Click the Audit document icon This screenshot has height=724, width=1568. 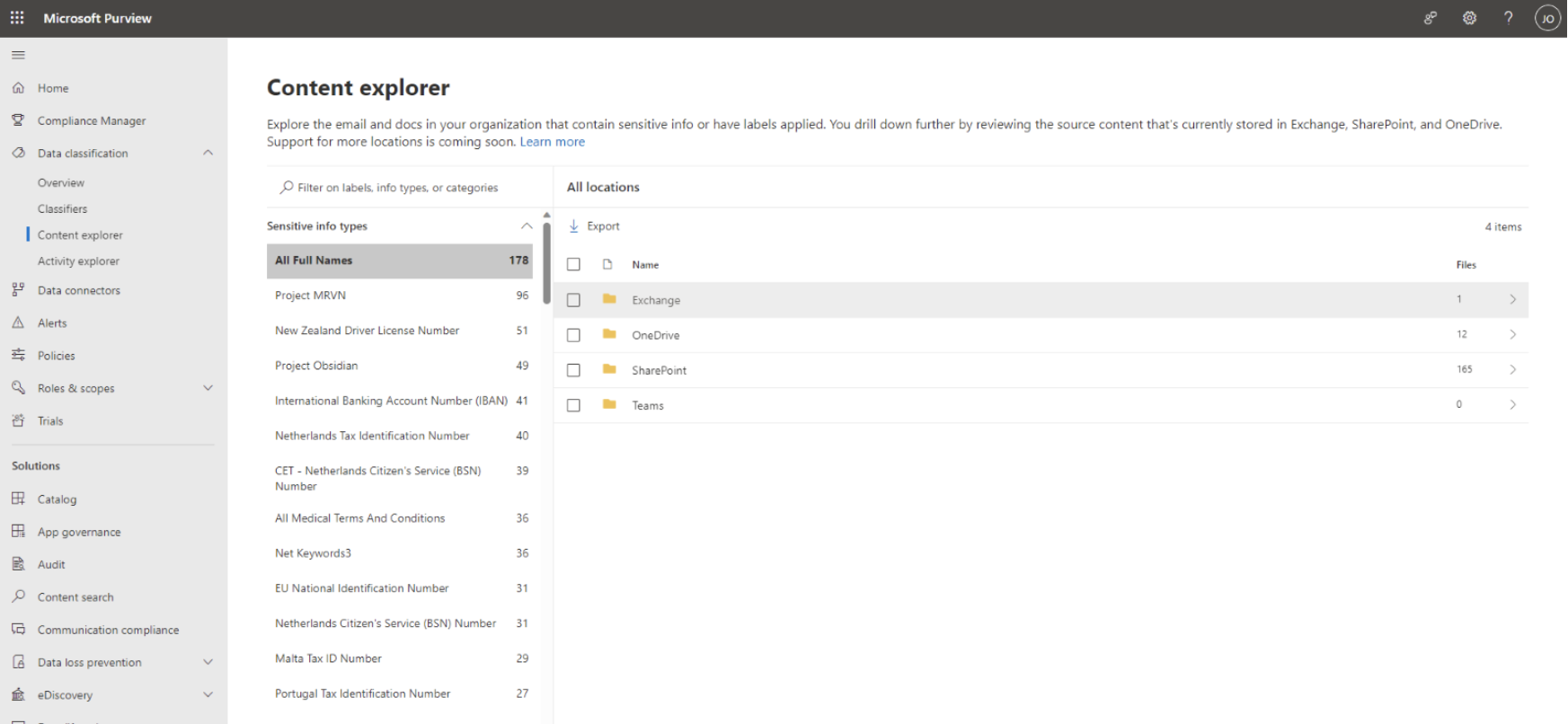(x=18, y=564)
